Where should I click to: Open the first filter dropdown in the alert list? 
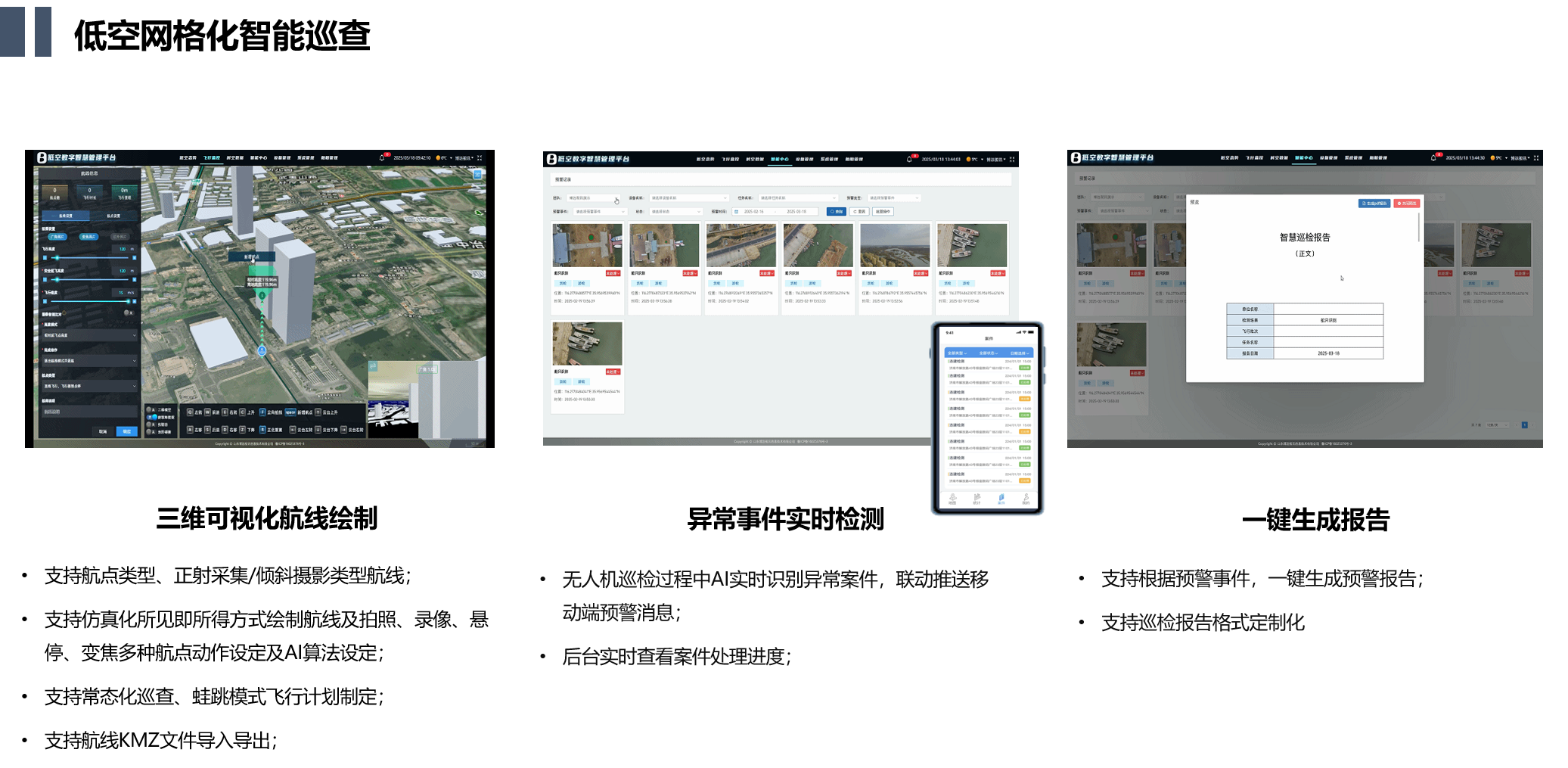pyautogui.click(x=594, y=198)
